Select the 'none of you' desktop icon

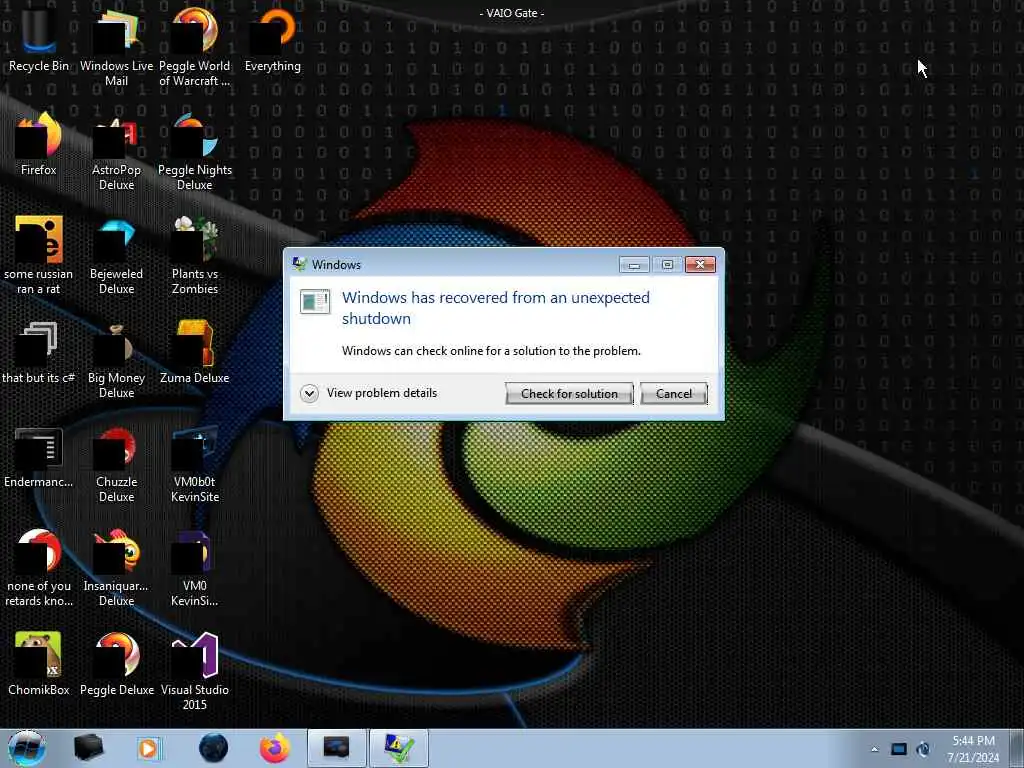click(x=39, y=567)
